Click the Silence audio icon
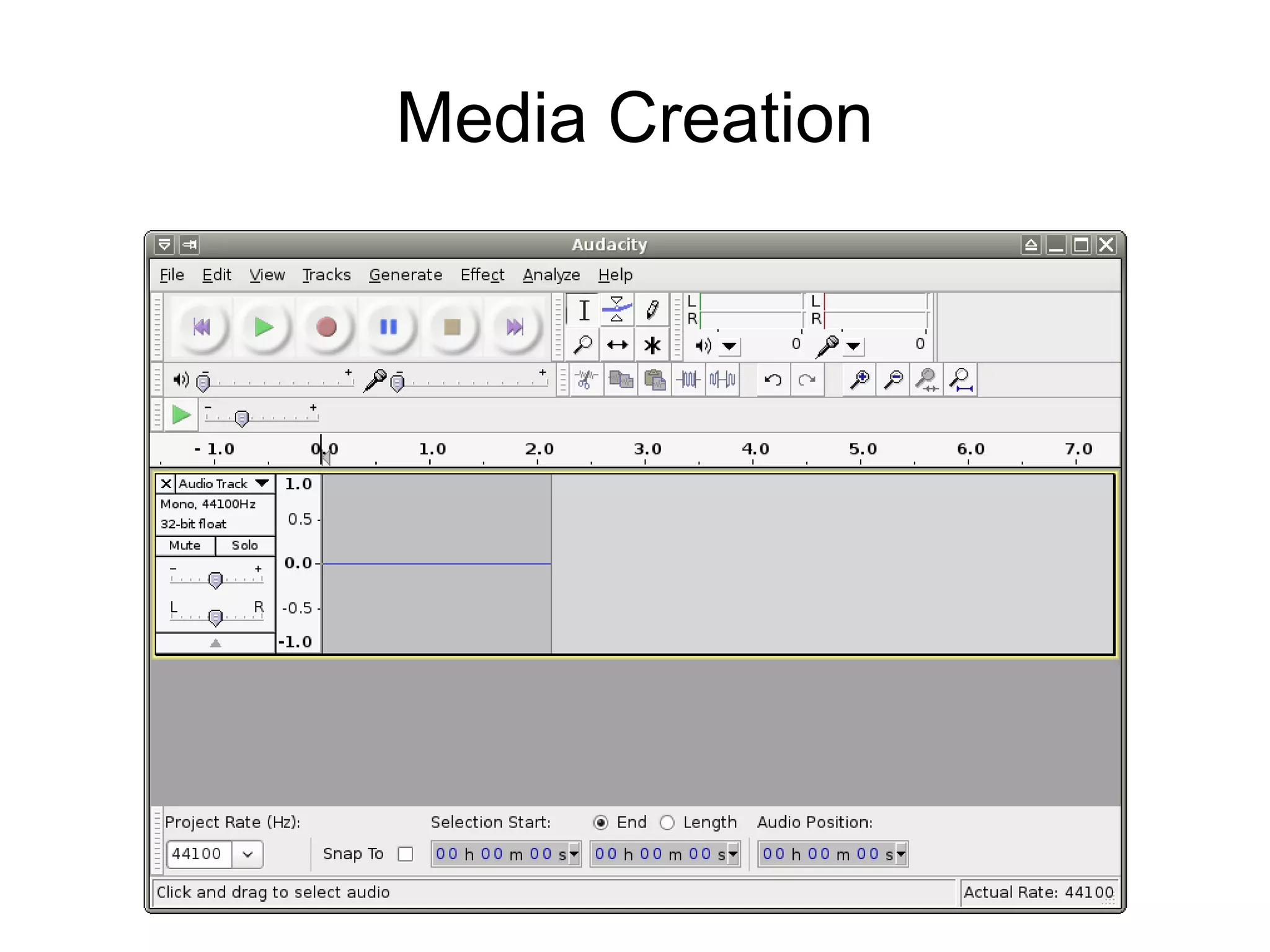Screen dimensions: 1270x952 [x=722, y=380]
